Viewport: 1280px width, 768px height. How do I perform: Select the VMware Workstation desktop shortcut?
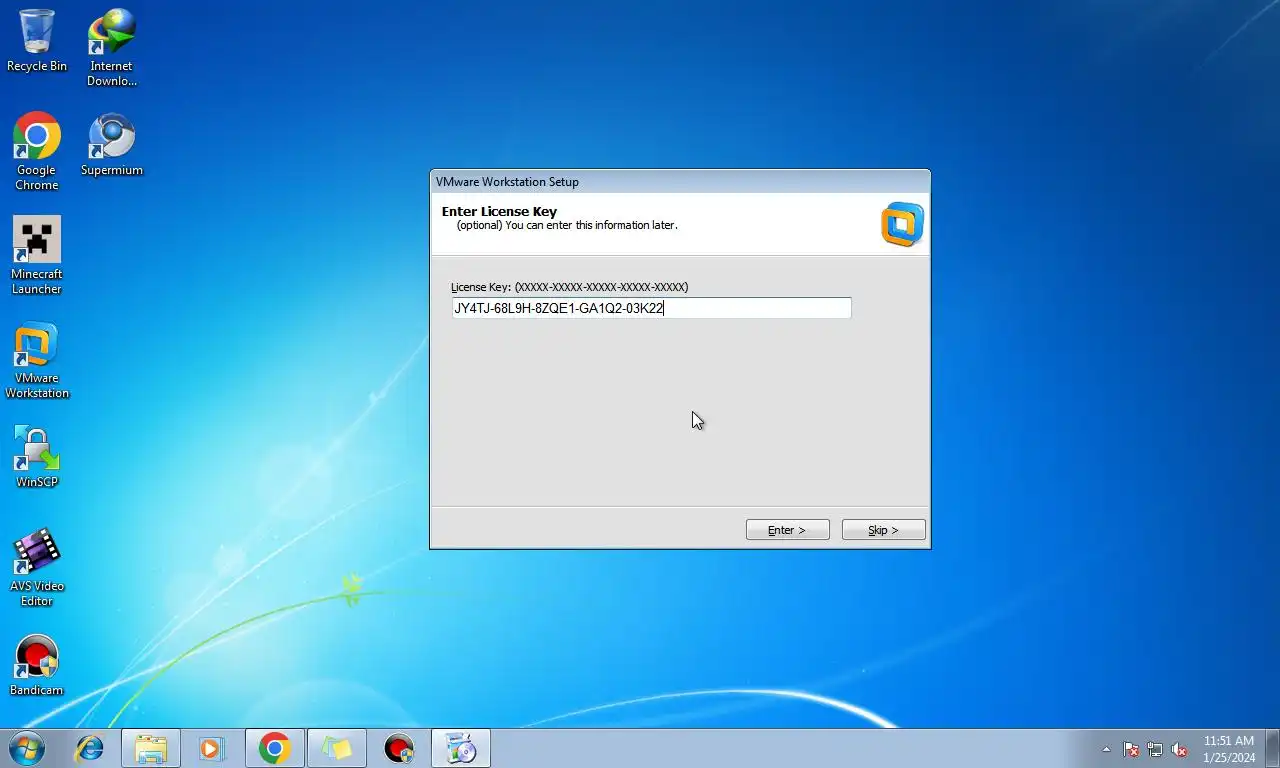37,360
